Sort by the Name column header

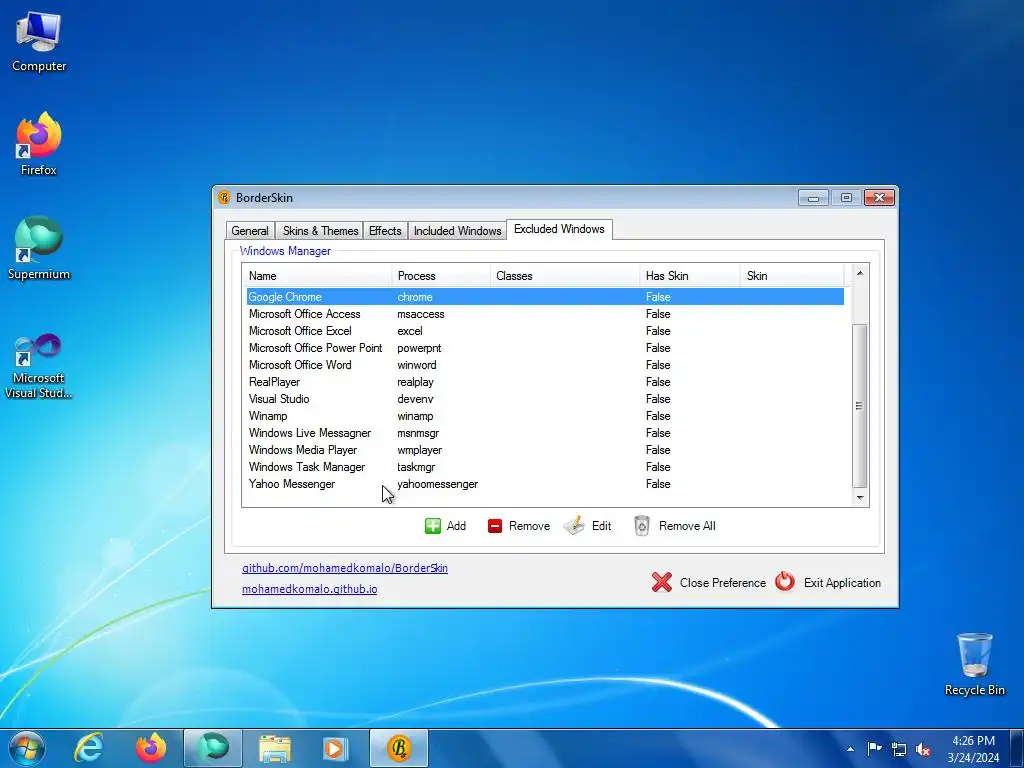tap(317, 276)
